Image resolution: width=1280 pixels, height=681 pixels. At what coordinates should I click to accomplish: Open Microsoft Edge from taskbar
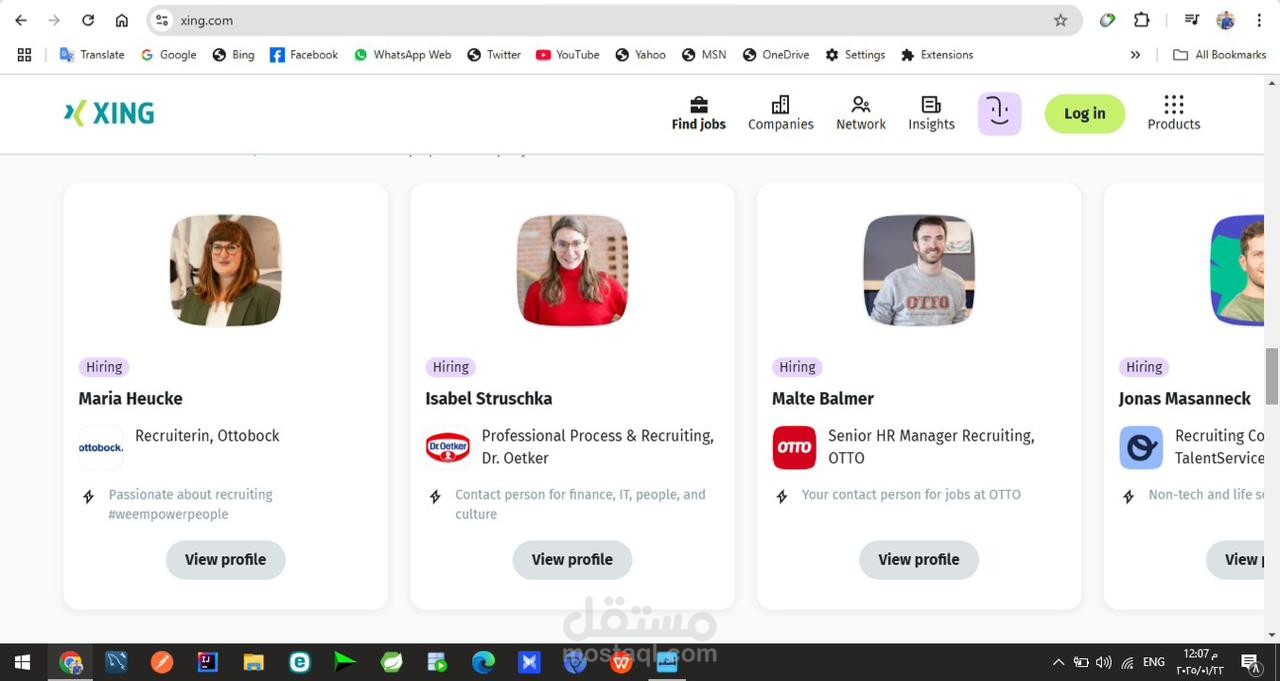[483, 662]
